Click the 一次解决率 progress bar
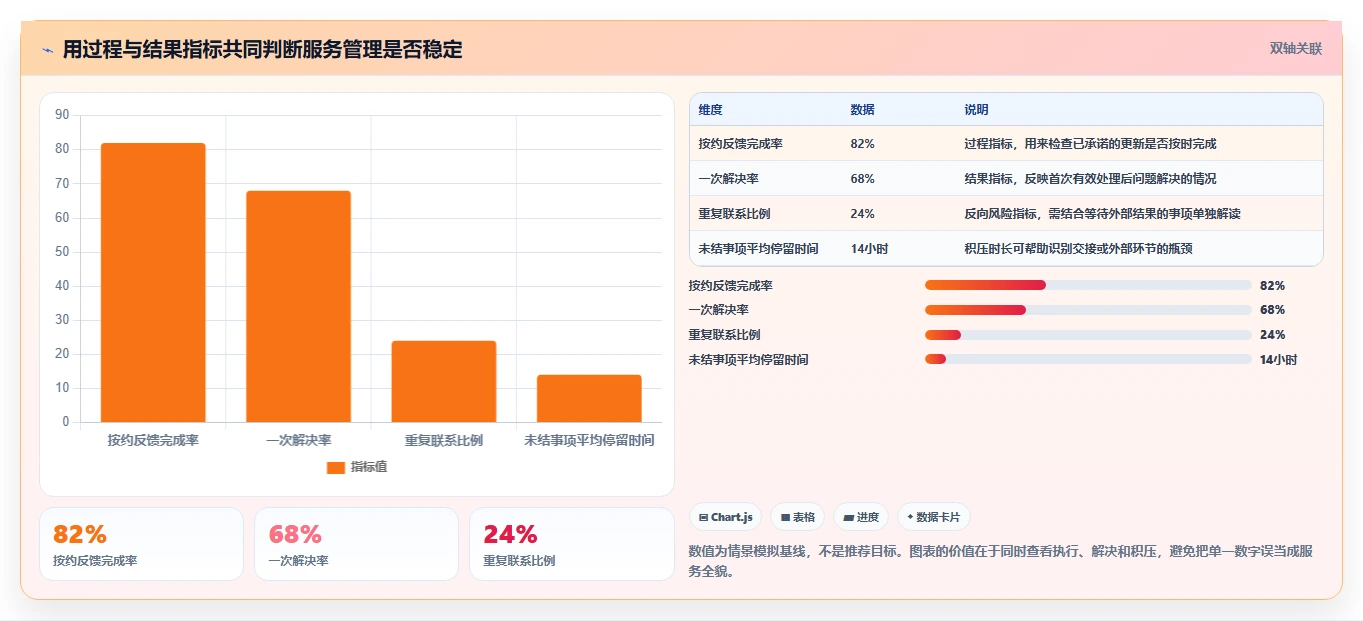The width and height of the screenshot is (1363, 621). (x=1088, y=310)
